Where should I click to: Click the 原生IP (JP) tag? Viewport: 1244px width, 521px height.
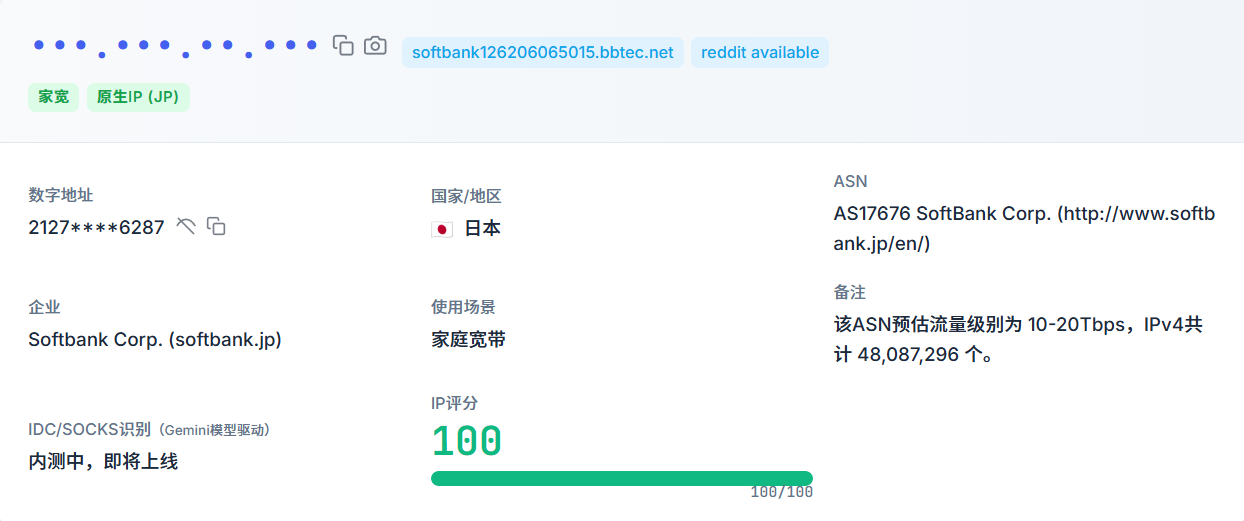click(138, 97)
